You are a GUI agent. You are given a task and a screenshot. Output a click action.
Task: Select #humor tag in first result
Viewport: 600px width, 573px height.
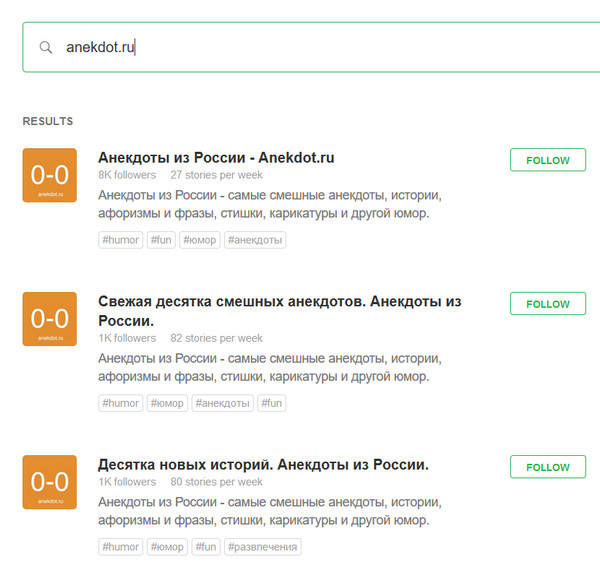tap(121, 240)
